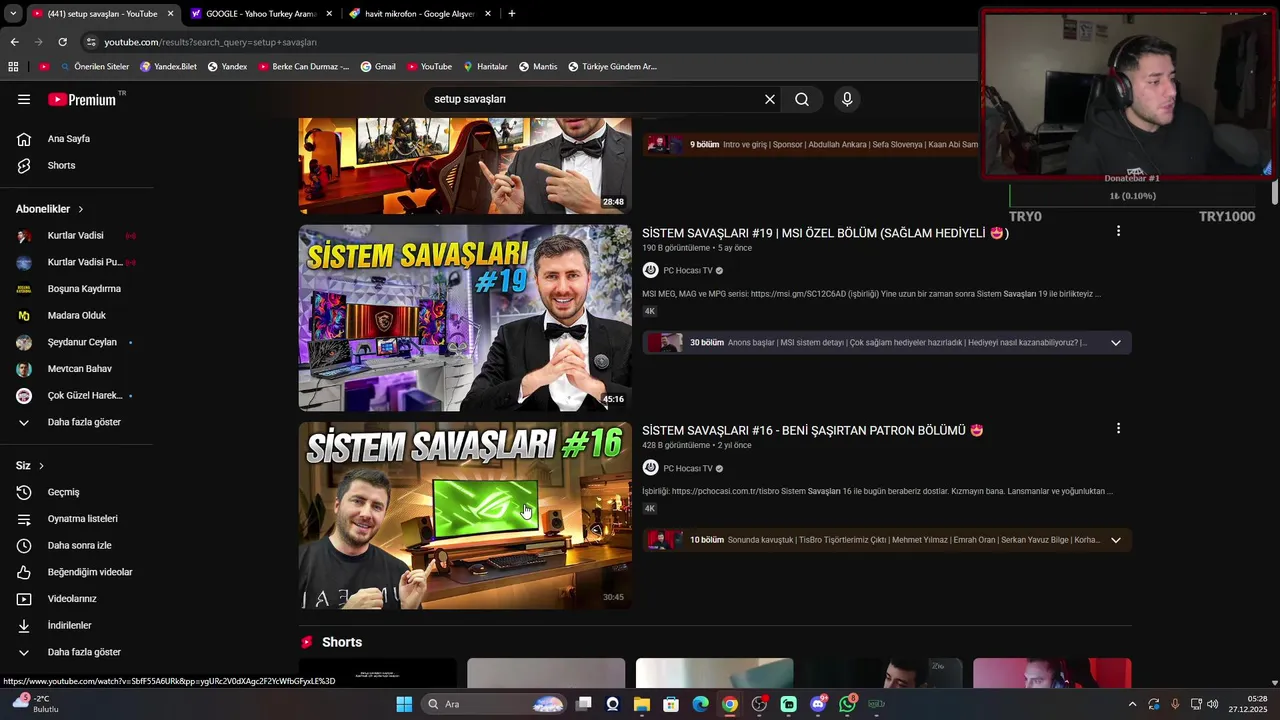Clear the search box text
This screenshot has width=1280, height=720.
click(x=770, y=99)
